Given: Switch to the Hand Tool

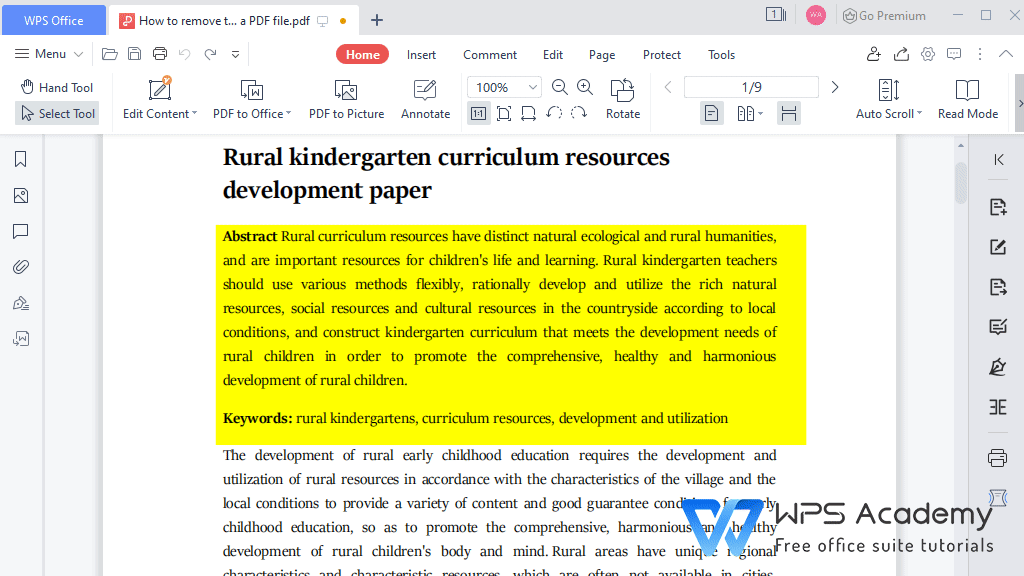Looking at the screenshot, I should point(57,87).
